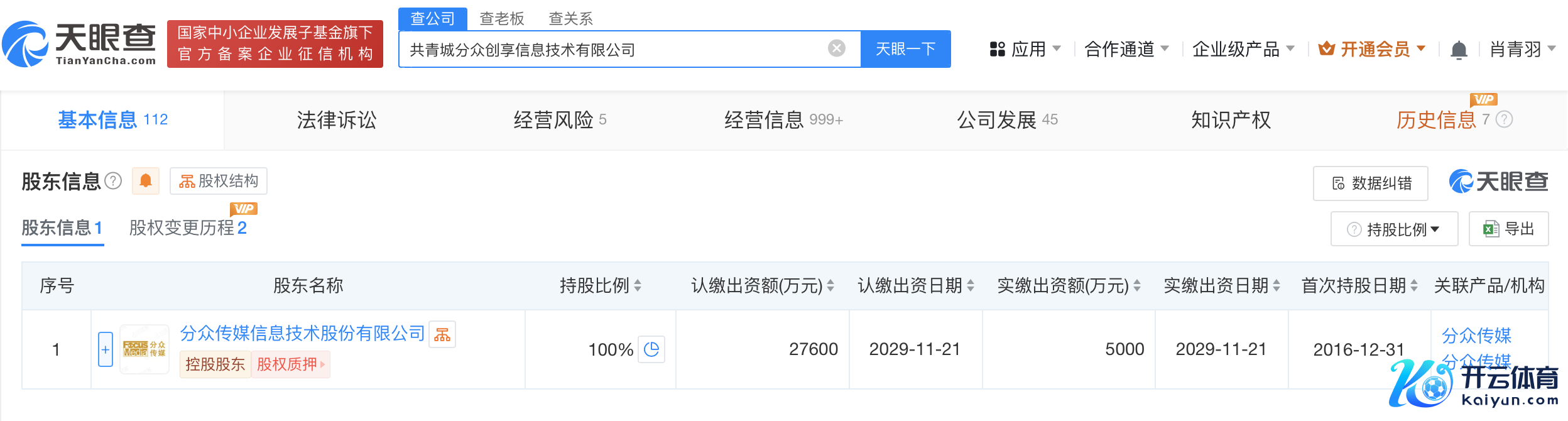Click the shareholder alert bell icon
1568x421 pixels.
146,181
